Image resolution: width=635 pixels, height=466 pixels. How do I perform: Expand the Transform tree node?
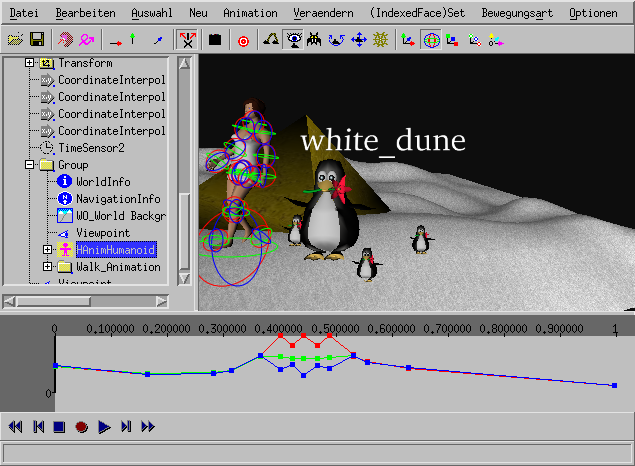pyautogui.click(x=29, y=63)
